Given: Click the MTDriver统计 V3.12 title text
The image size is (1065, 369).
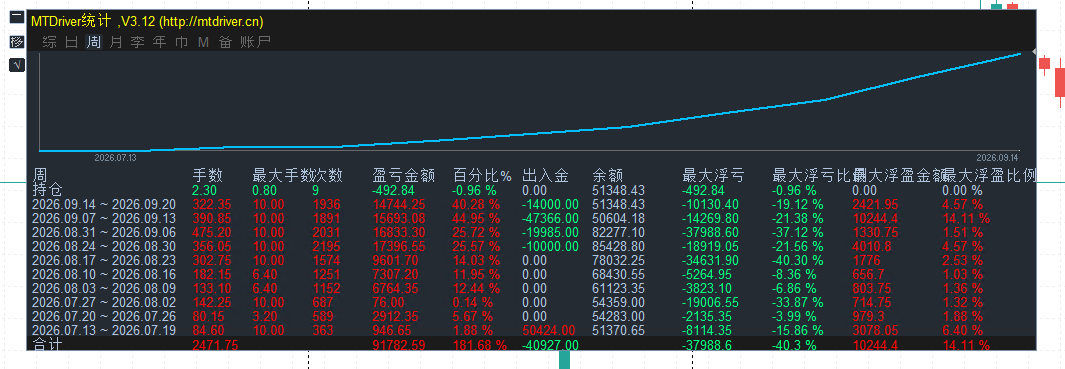Looking at the screenshot, I should 147,22.
